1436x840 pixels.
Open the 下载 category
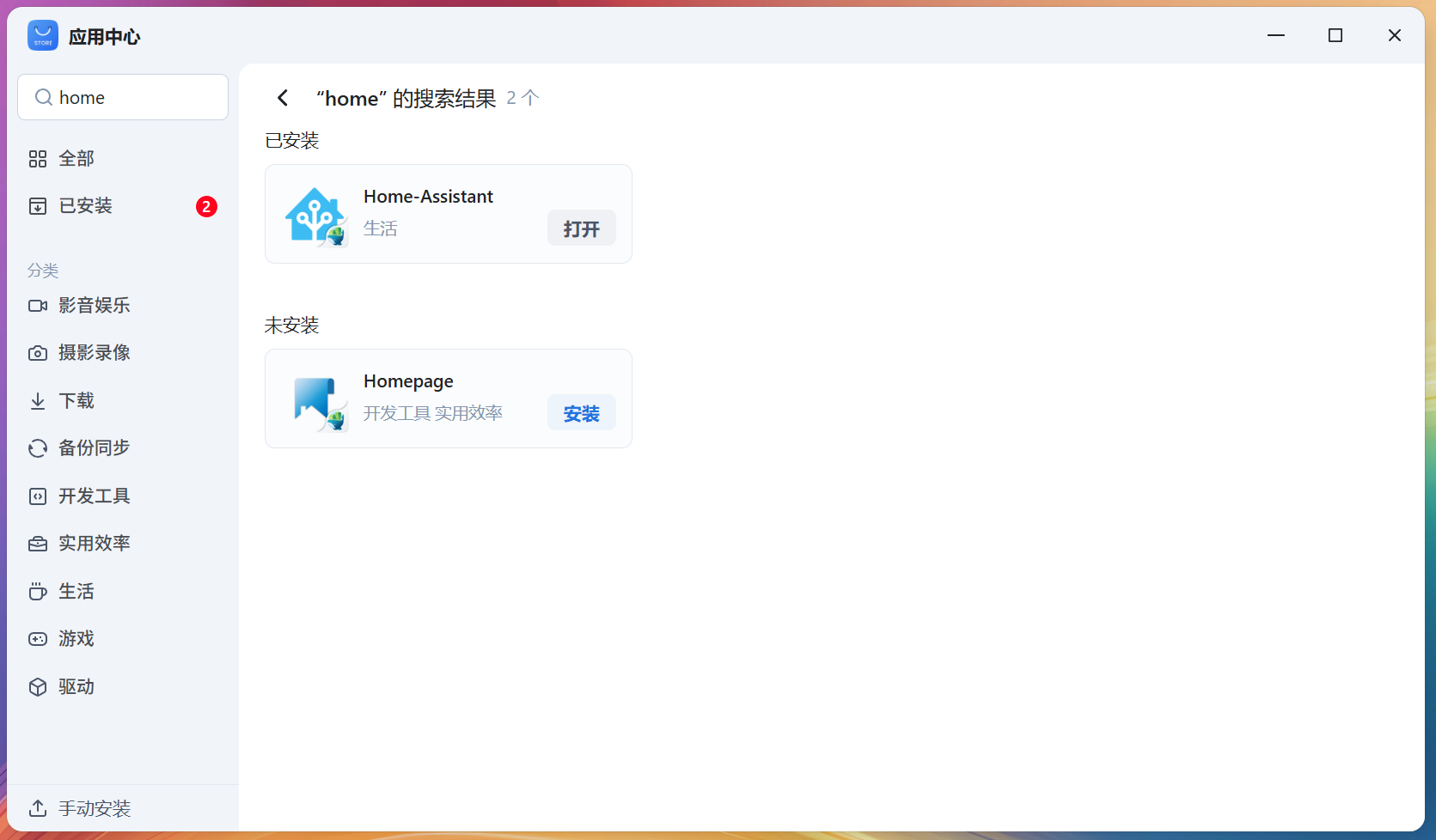76,401
